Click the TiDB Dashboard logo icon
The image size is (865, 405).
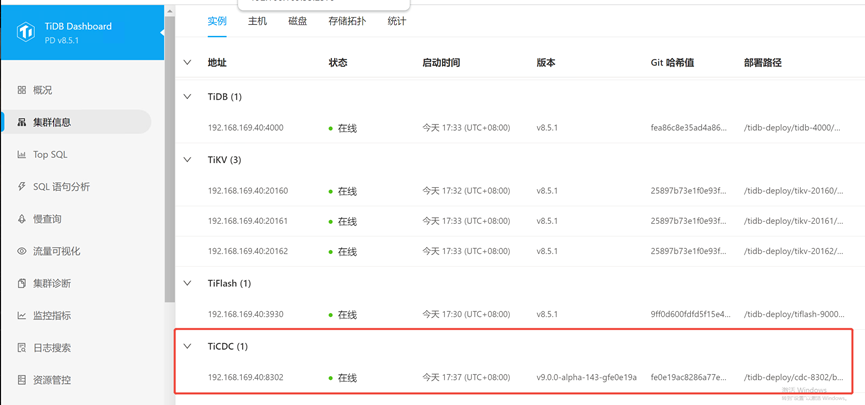click(26, 33)
